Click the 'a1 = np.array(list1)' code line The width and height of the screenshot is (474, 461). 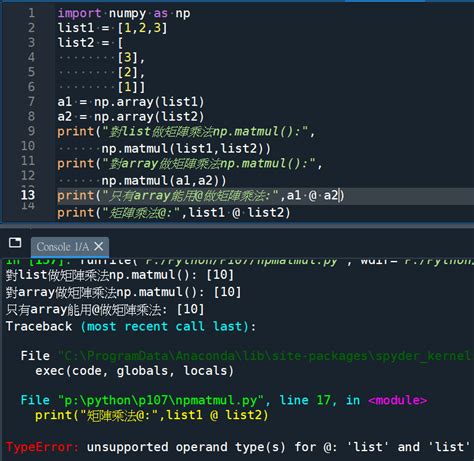[131, 102]
